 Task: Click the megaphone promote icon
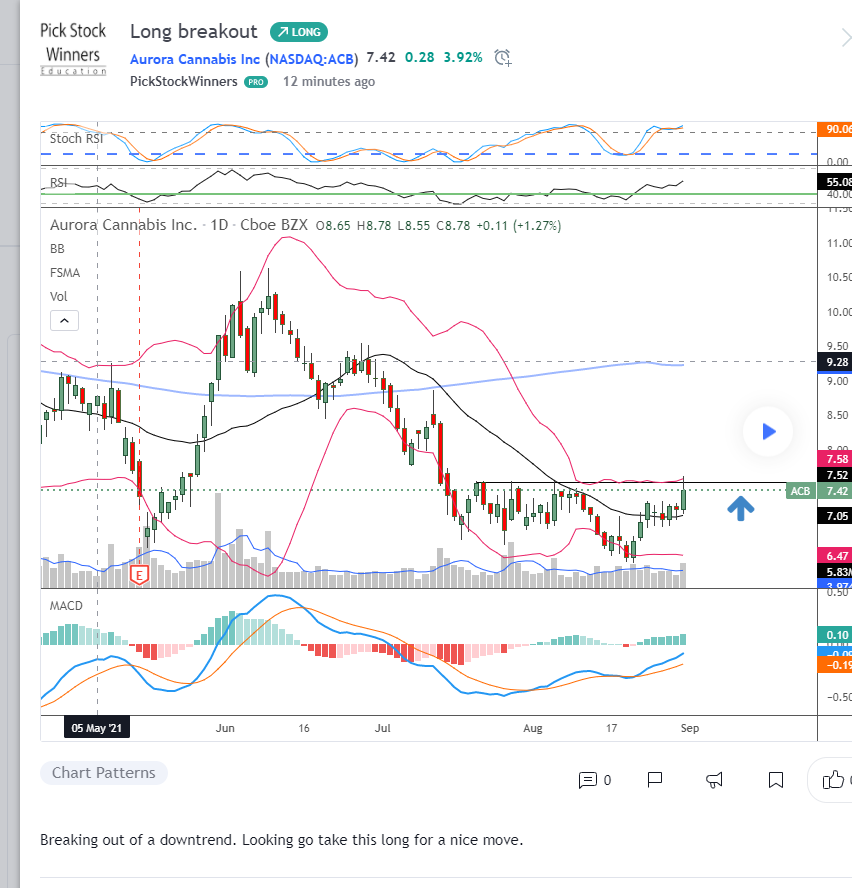(x=715, y=780)
